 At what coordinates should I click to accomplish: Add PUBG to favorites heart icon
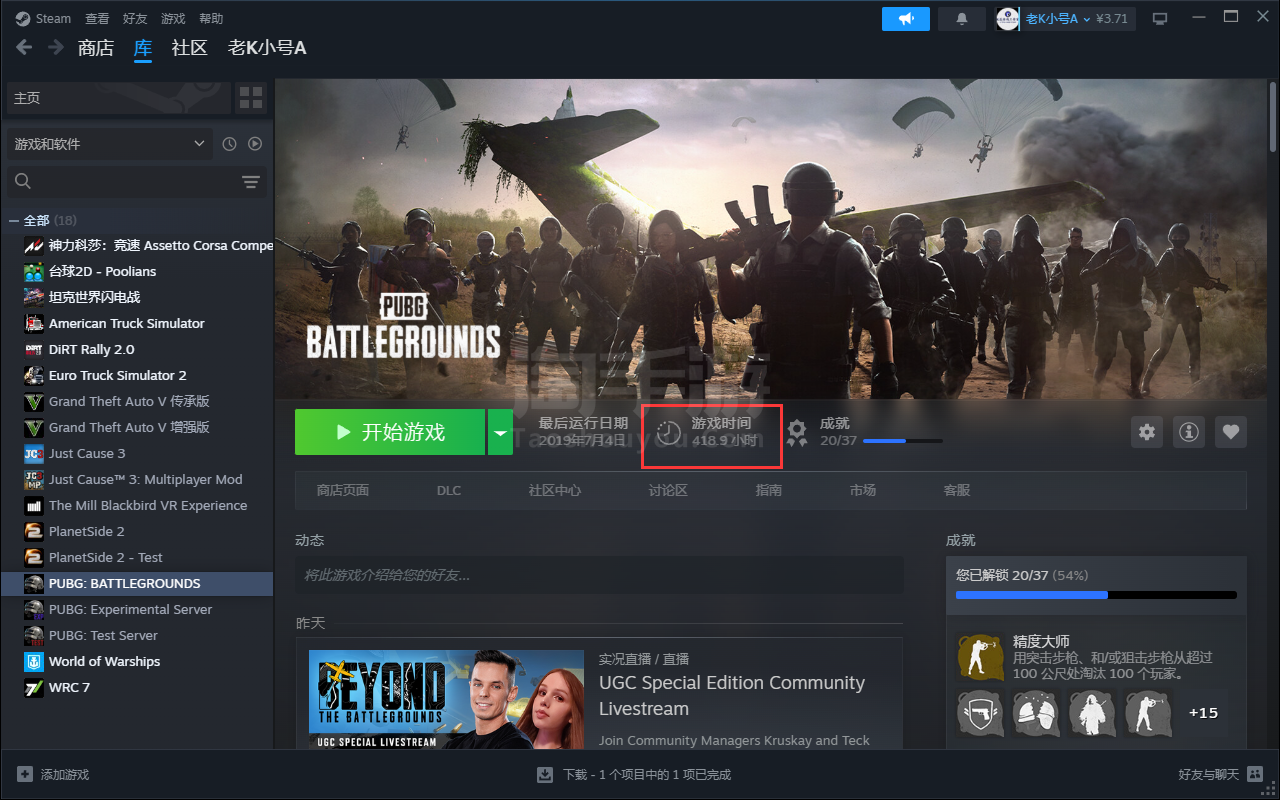tap(1231, 432)
